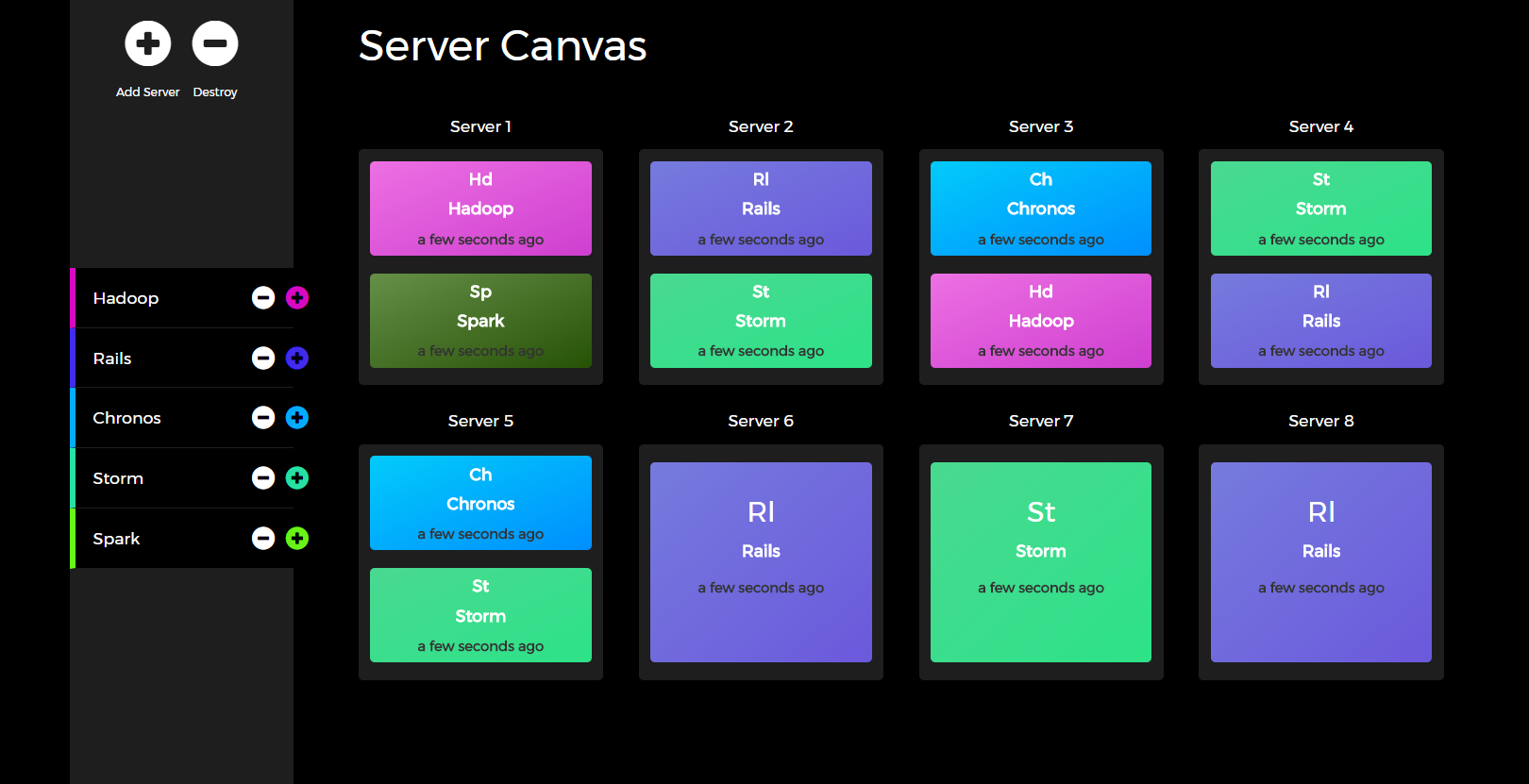Click the Server Canvas title

pos(502,45)
